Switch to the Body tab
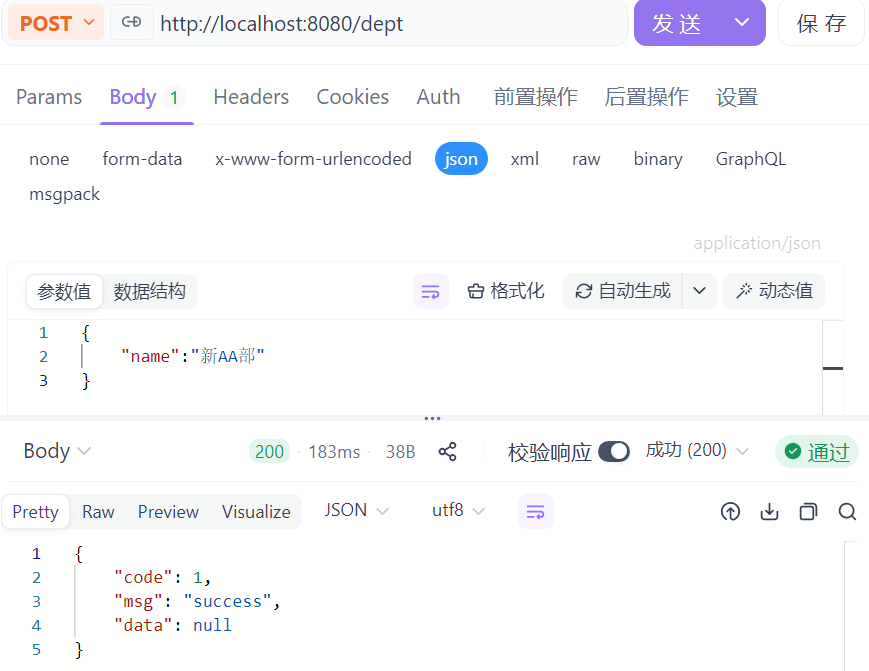Viewport: 869px width, 671px height. pyautogui.click(x=147, y=97)
